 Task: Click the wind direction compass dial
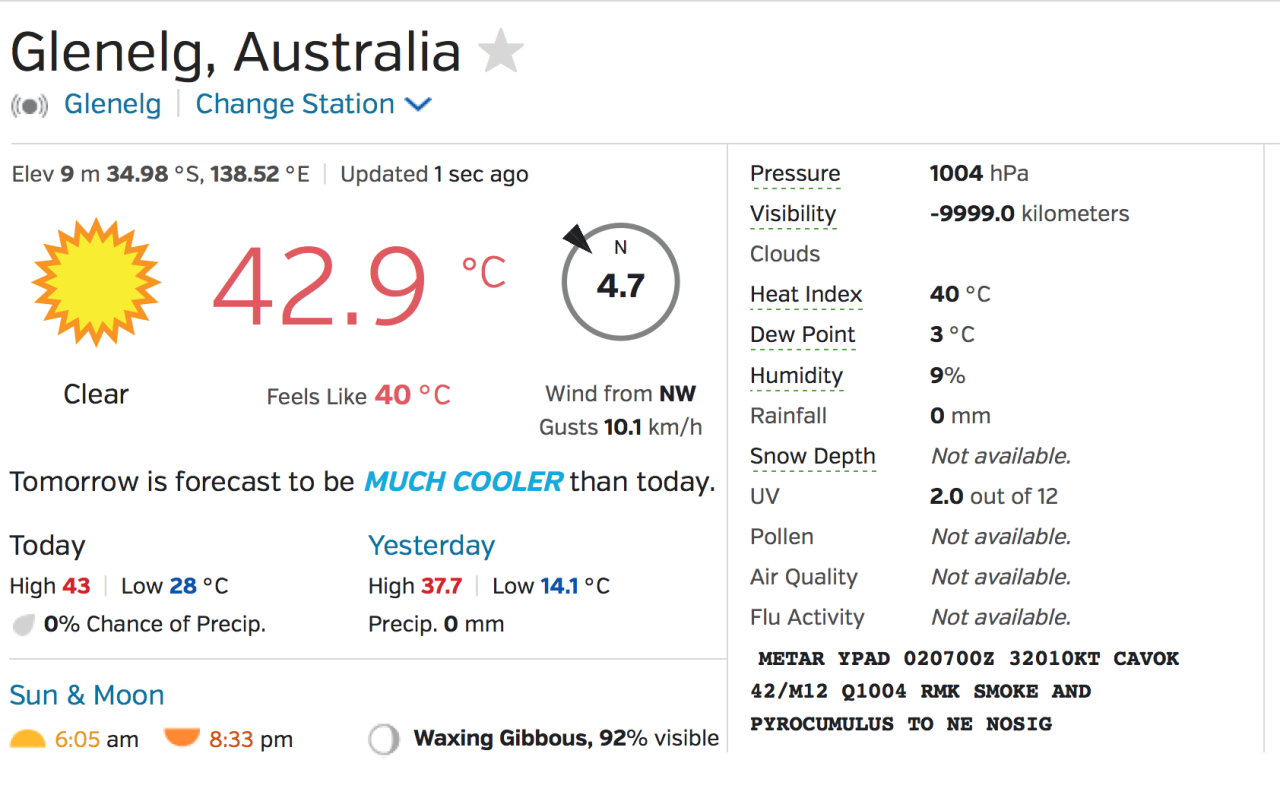(620, 283)
